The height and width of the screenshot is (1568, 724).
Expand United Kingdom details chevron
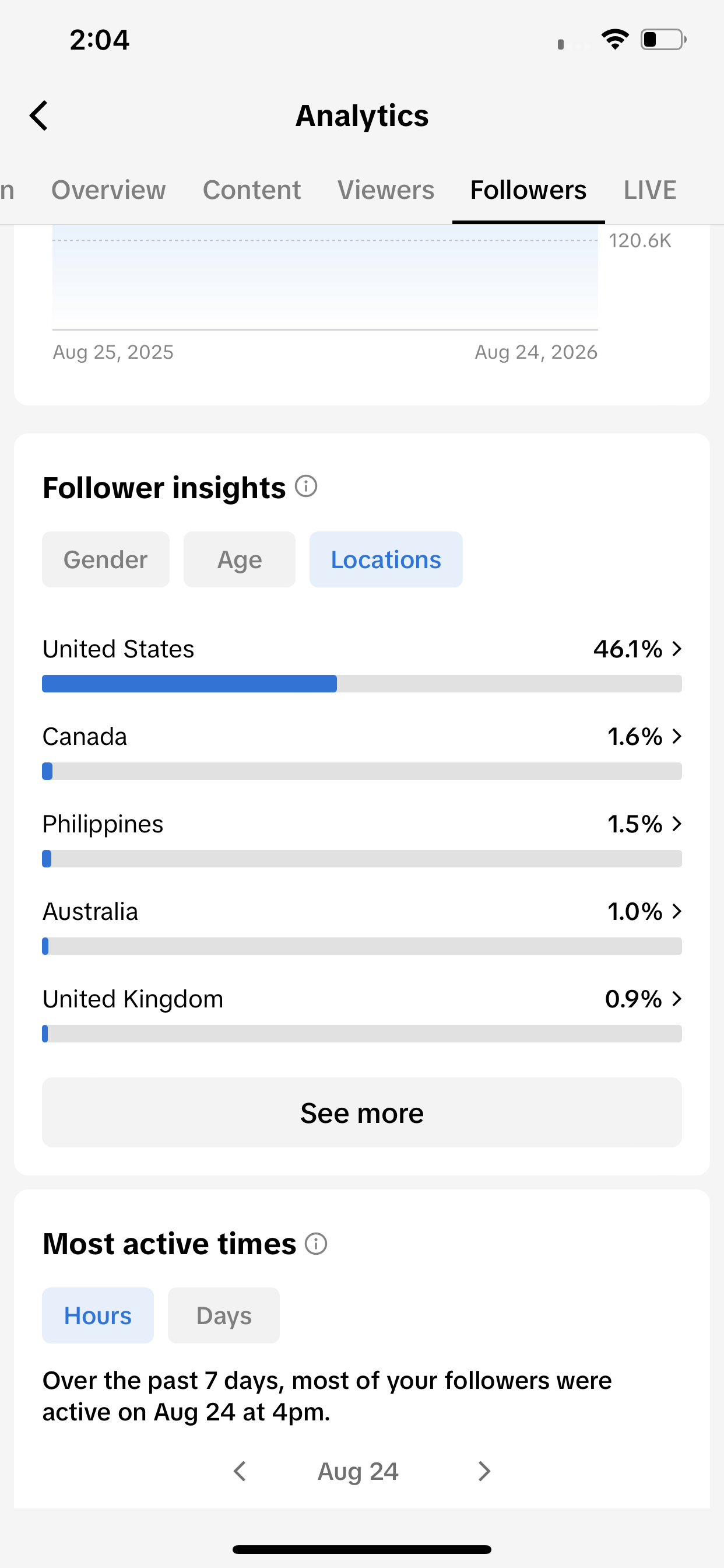[x=677, y=999]
